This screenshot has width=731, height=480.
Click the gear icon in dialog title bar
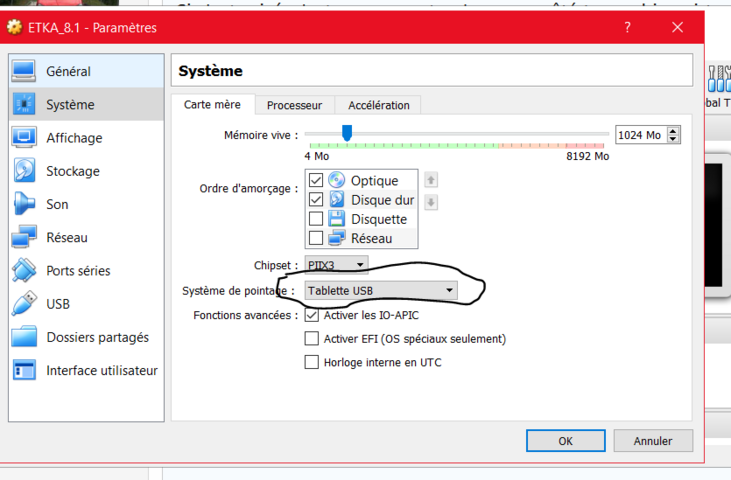pos(14,27)
